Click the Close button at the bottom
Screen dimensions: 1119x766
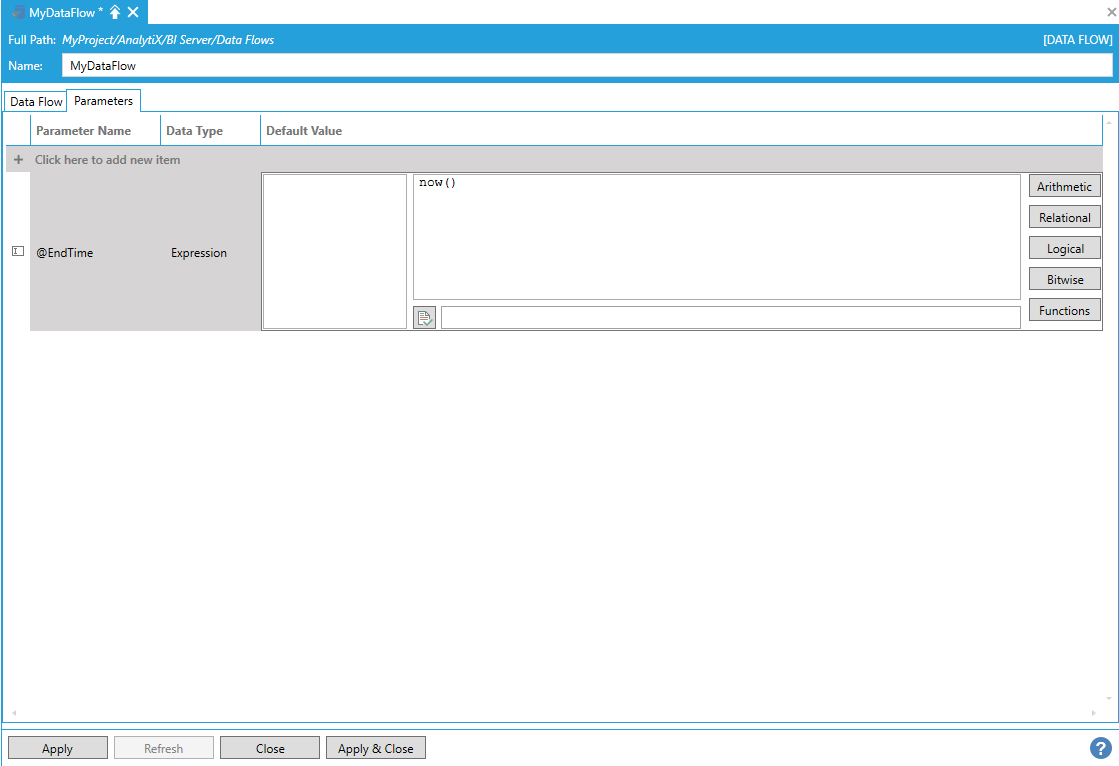[270, 748]
